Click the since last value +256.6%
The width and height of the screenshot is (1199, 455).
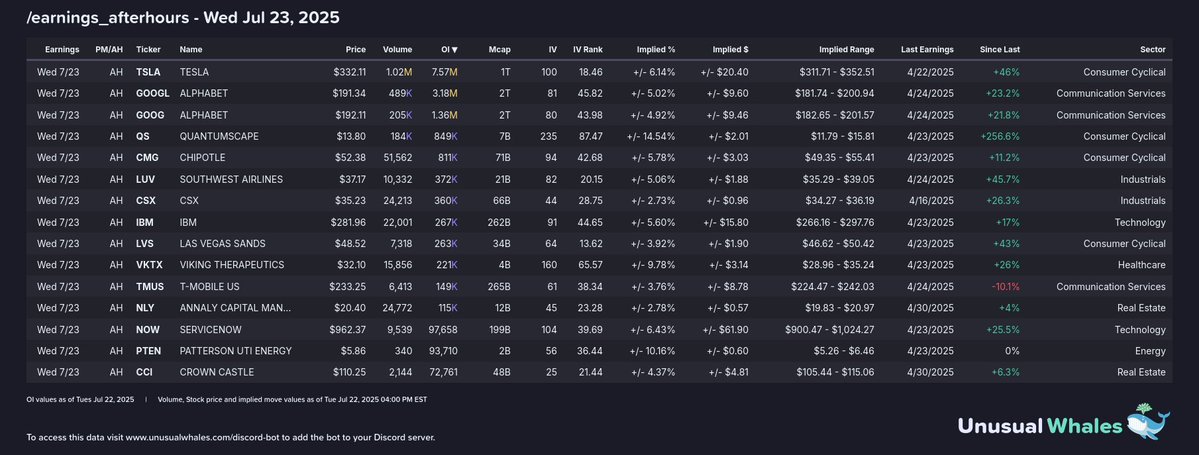pyautogui.click(x=999, y=136)
